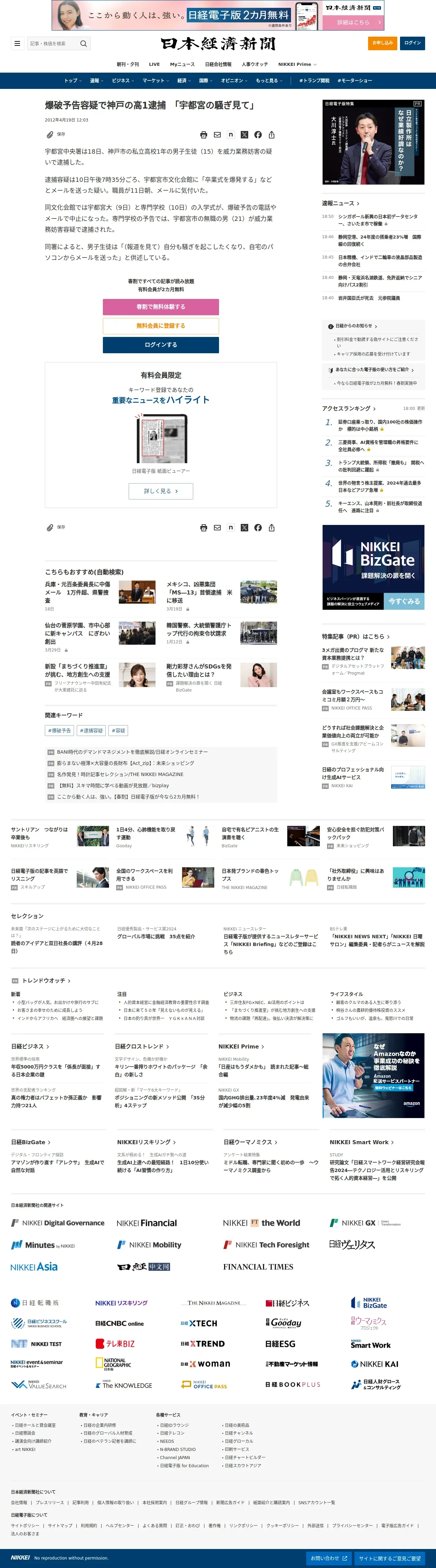Click the #逮捕容疑 keyword tag
436x1568 pixels.
click(91, 731)
